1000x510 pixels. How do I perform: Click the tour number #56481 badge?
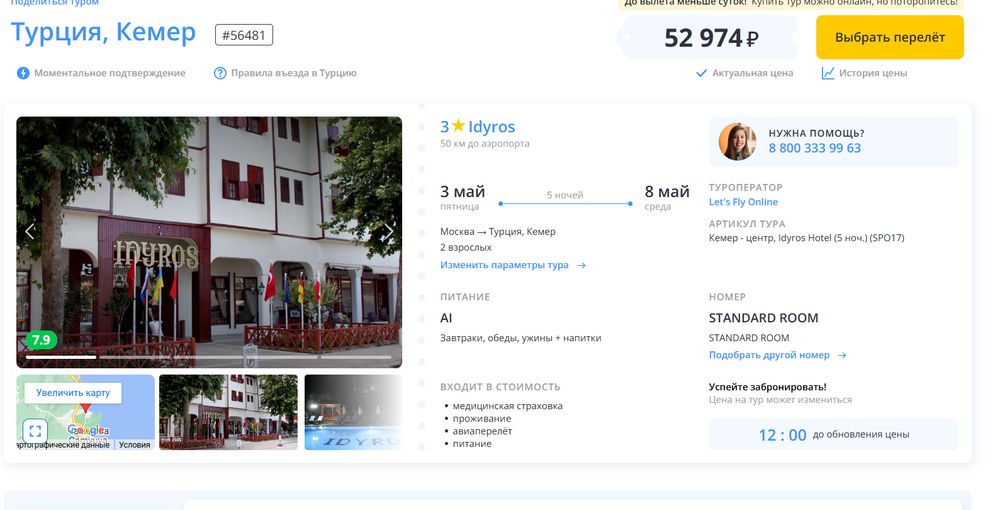(244, 35)
